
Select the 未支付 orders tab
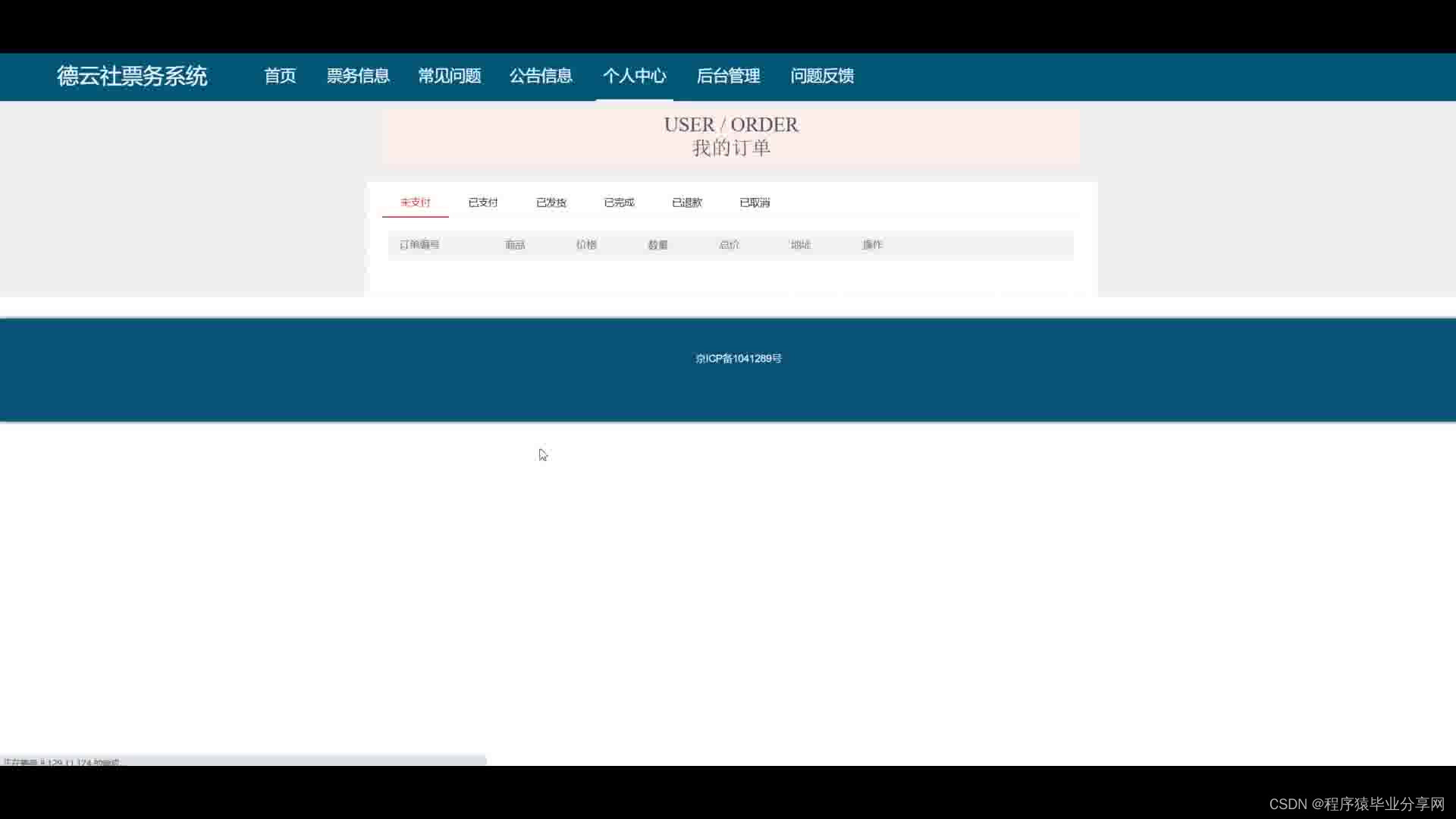[416, 202]
